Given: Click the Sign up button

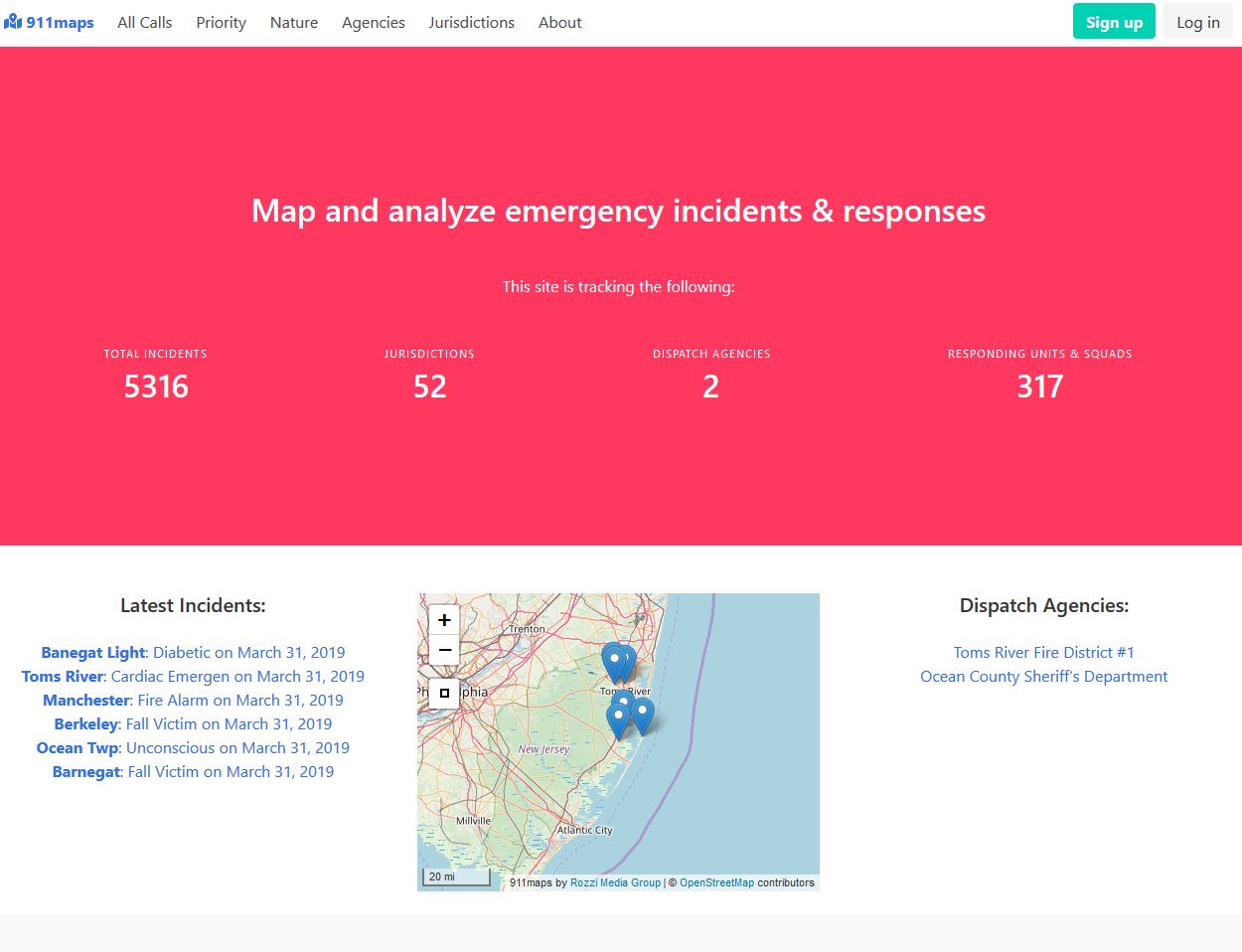Looking at the screenshot, I should (1114, 22).
